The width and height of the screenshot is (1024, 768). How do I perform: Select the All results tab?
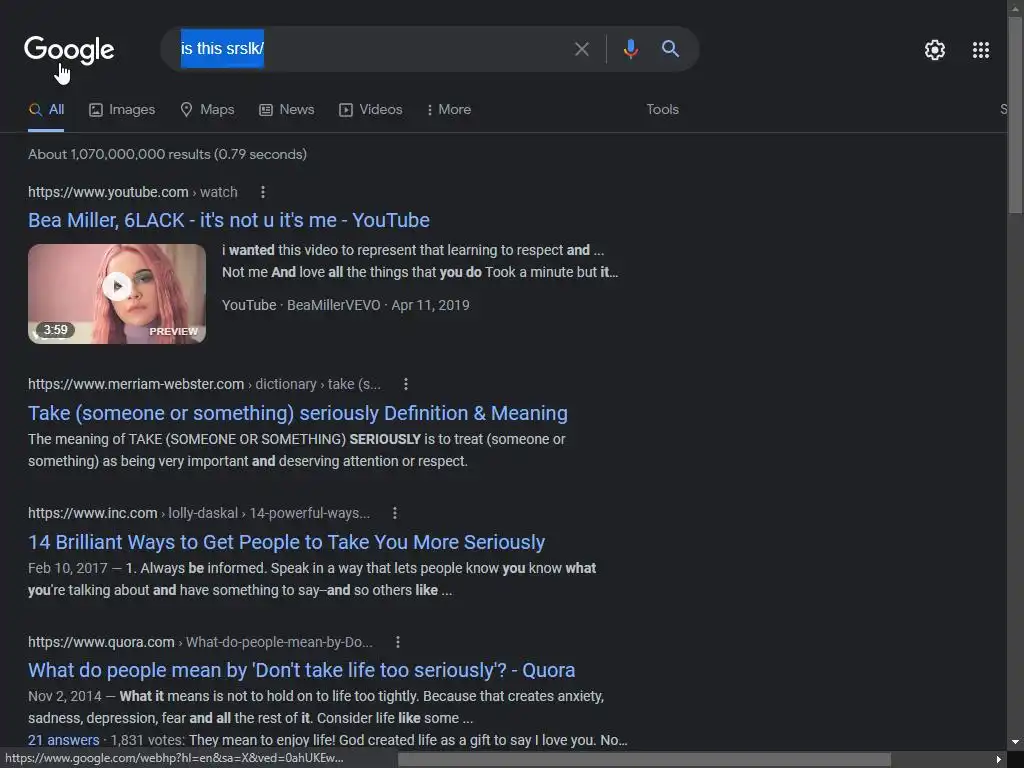coord(46,110)
